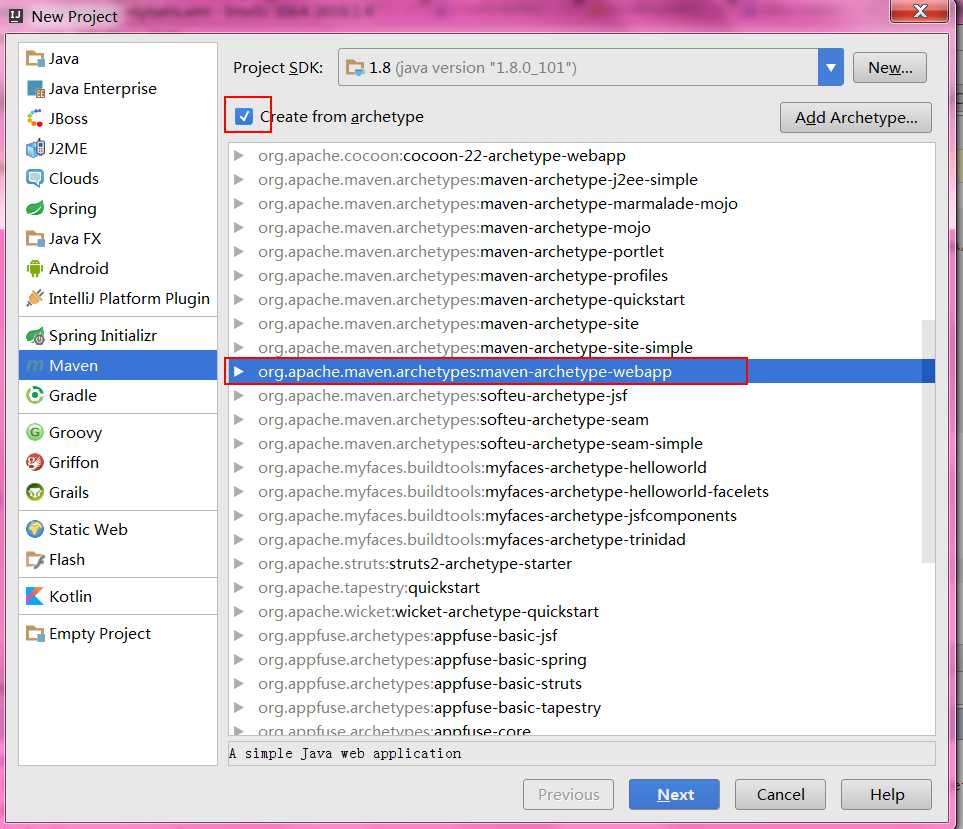Screen dimensions: 963x829
Task: Select the Java project type icon
Action: pos(35,59)
